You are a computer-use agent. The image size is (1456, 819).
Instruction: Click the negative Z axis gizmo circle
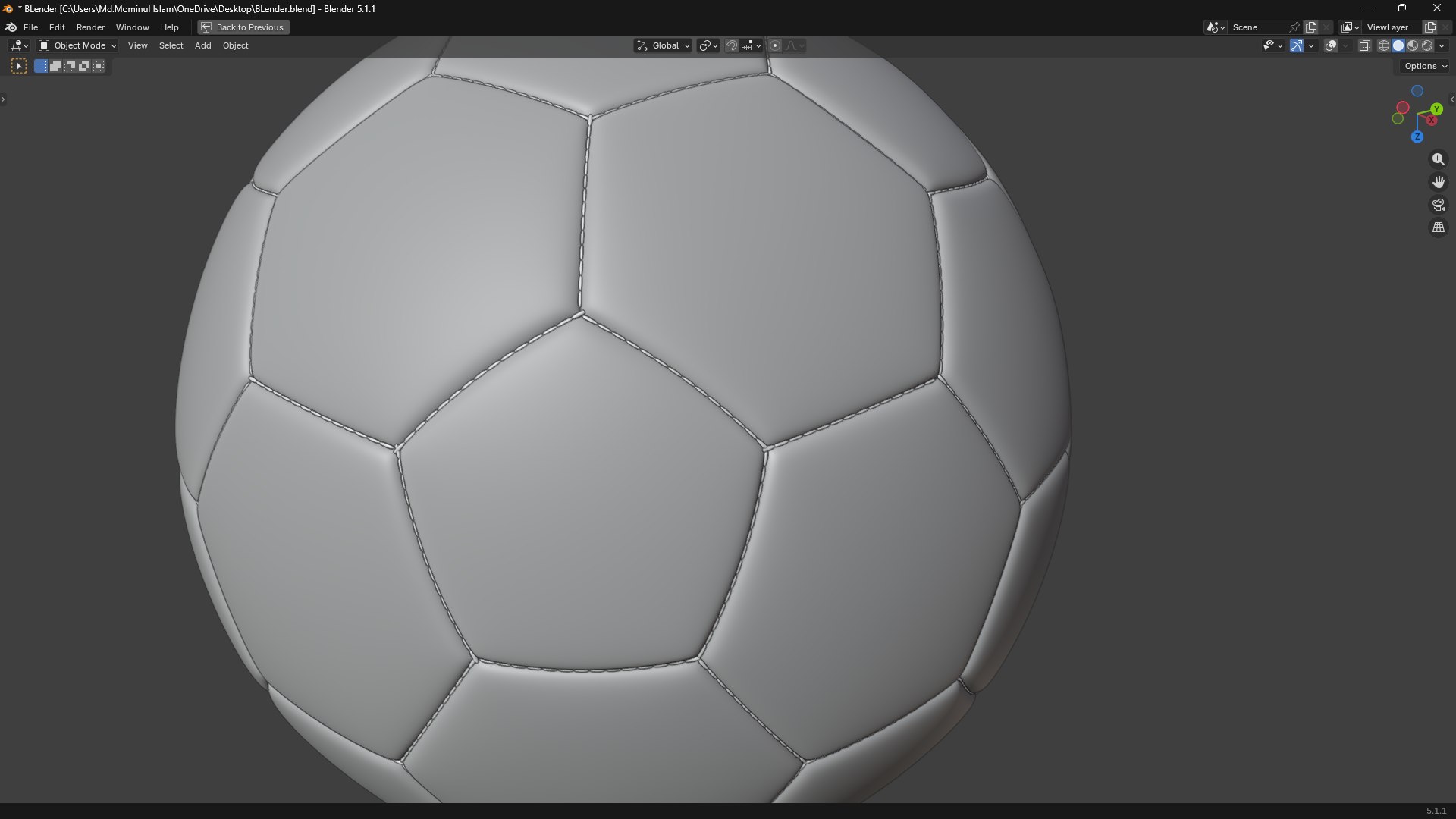[1417, 91]
